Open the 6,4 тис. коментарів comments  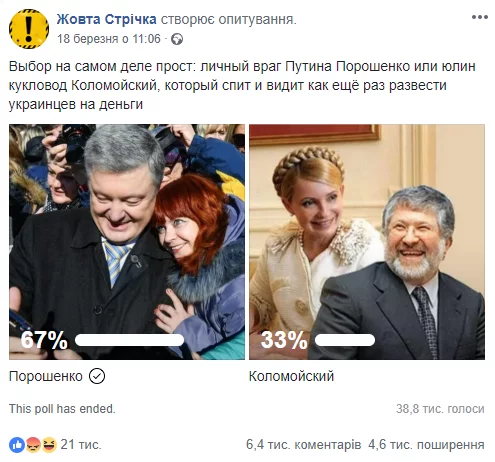pyautogui.click(x=303, y=445)
